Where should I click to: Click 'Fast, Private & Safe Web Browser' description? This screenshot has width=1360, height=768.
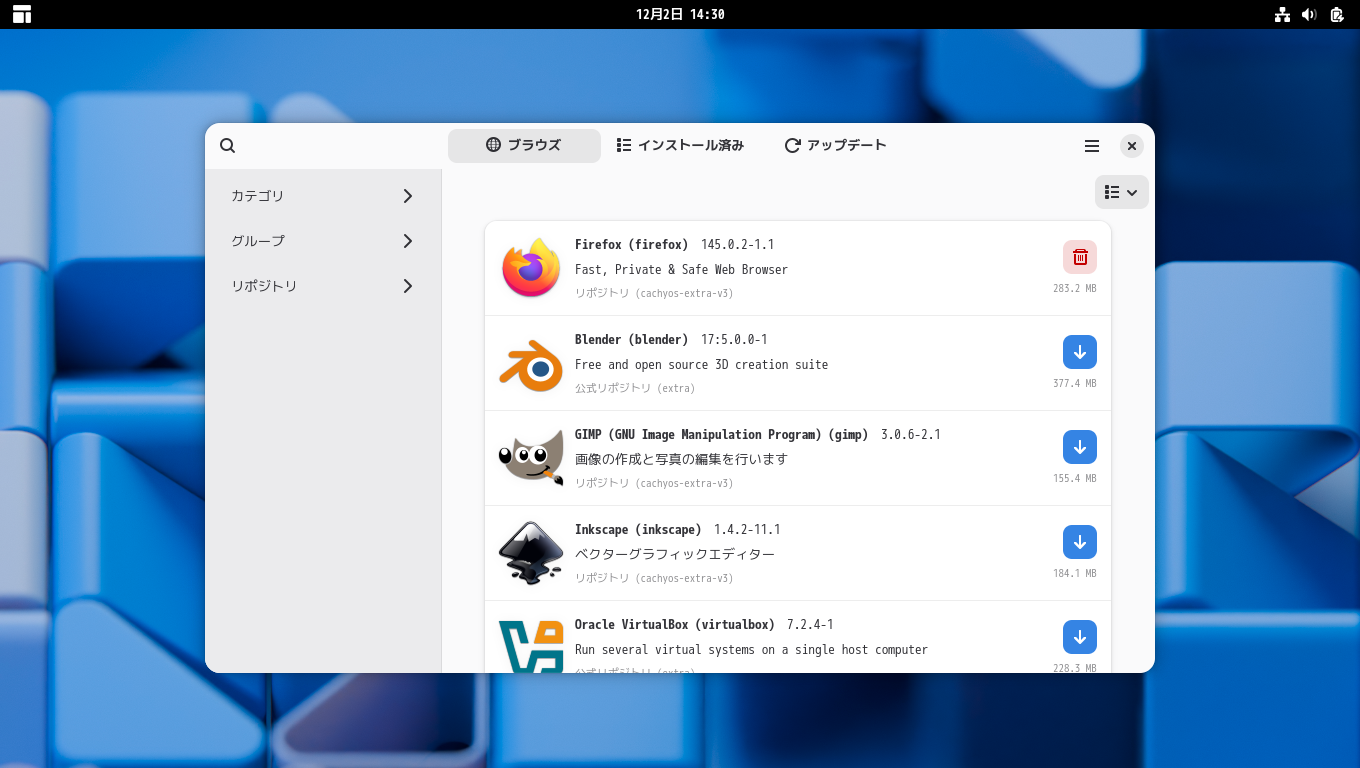click(681, 270)
